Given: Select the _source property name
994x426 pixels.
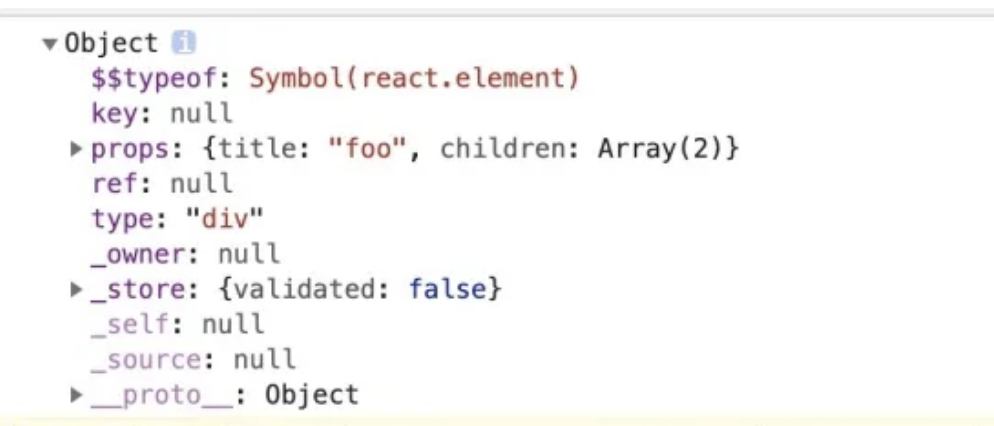Looking at the screenshot, I should 146,359.
